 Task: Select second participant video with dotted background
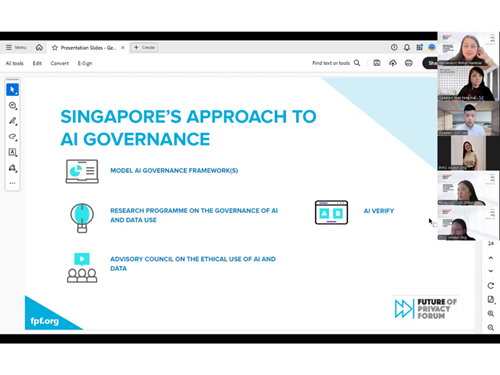468,83
